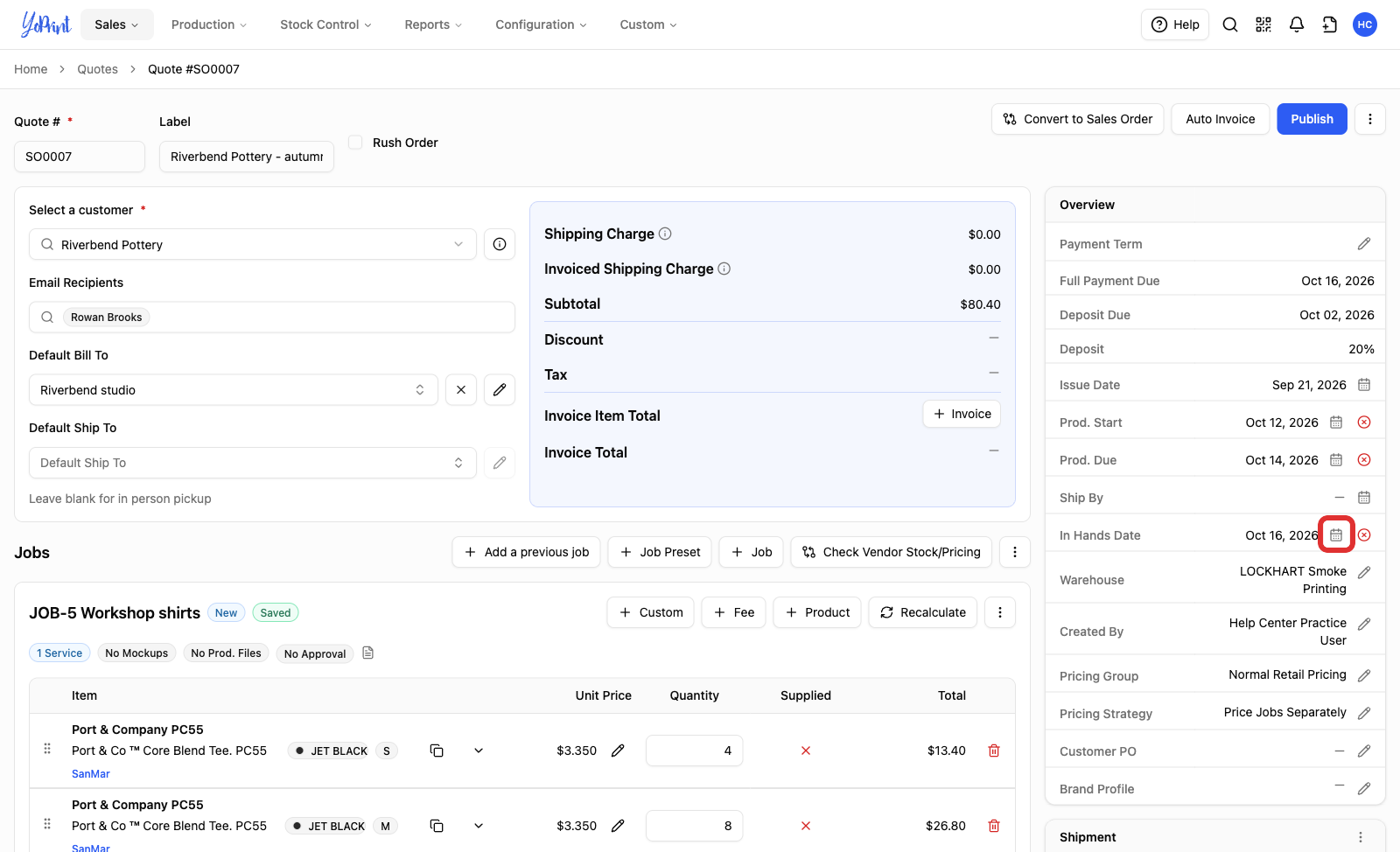Go to Quotes breadcrumb link
This screenshot has height=852, width=1400.
point(97,69)
